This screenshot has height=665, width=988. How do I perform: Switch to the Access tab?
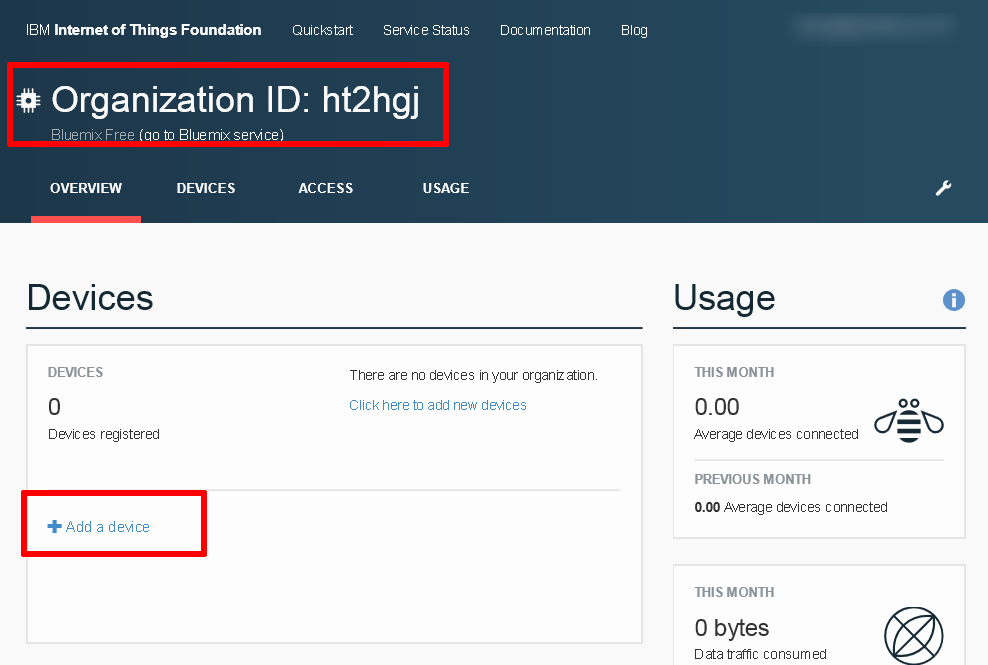click(325, 188)
